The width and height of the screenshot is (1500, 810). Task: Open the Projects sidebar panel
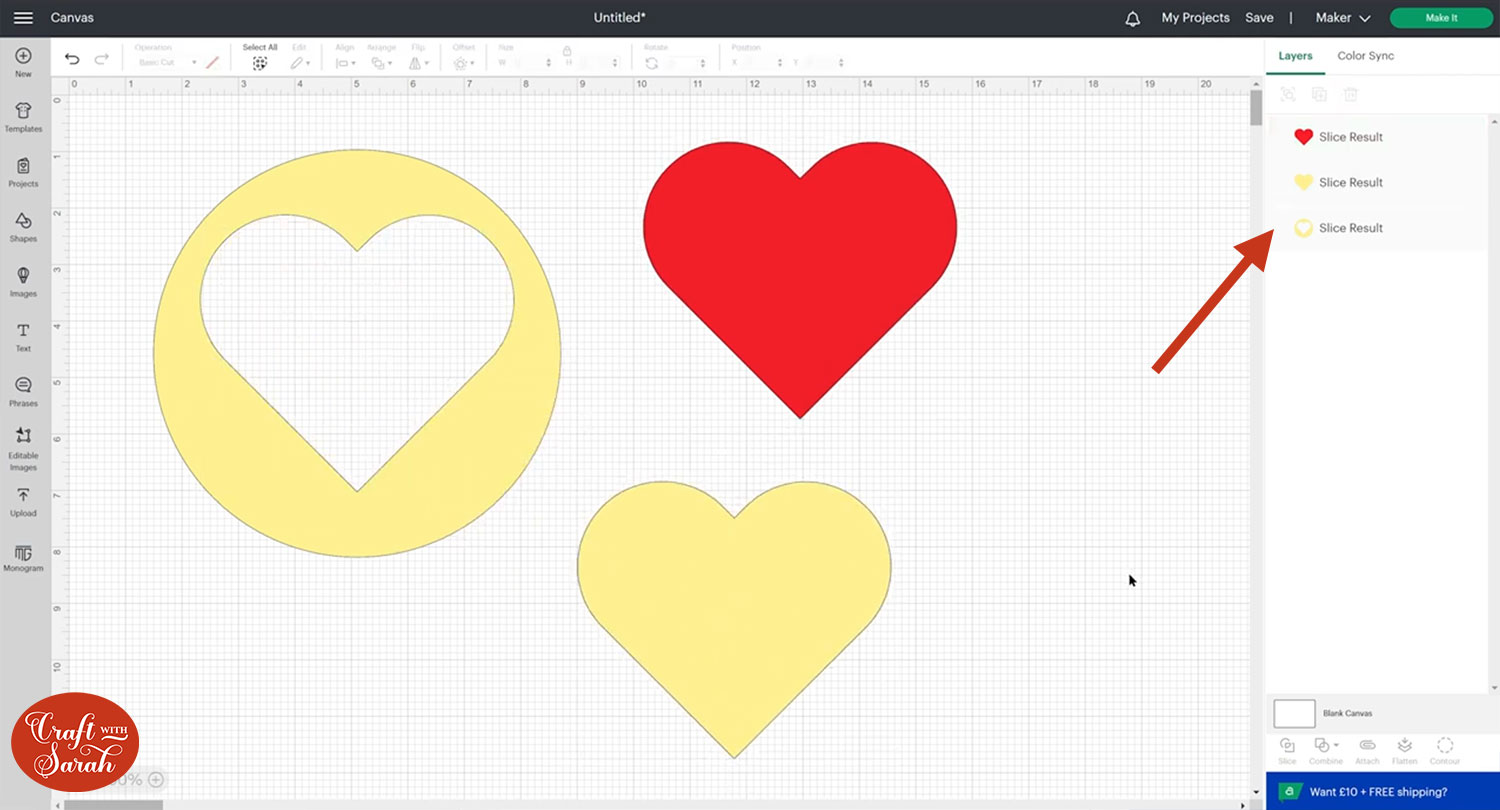tap(23, 172)
